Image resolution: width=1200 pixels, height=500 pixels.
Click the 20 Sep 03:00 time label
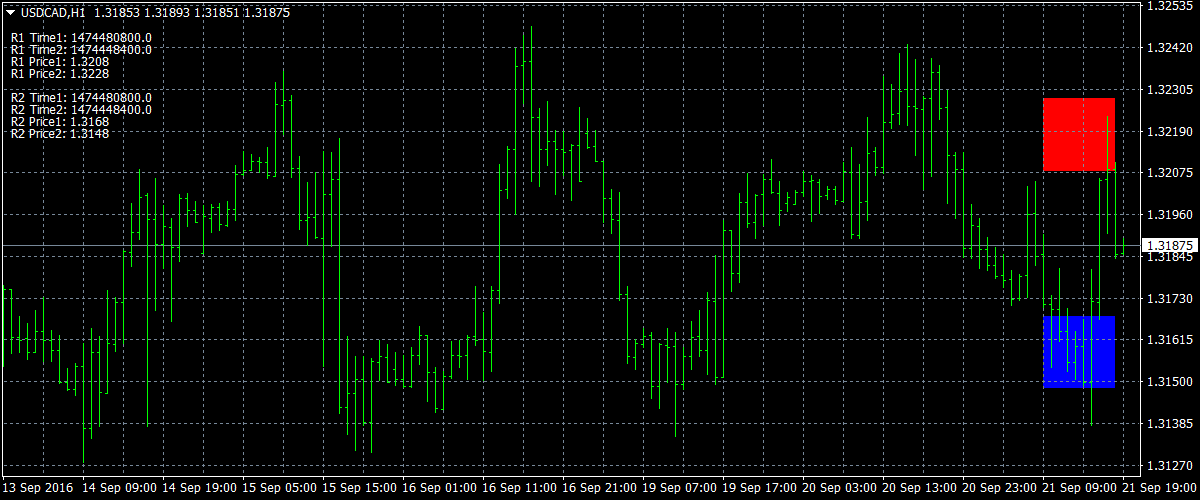pos(839,488)
